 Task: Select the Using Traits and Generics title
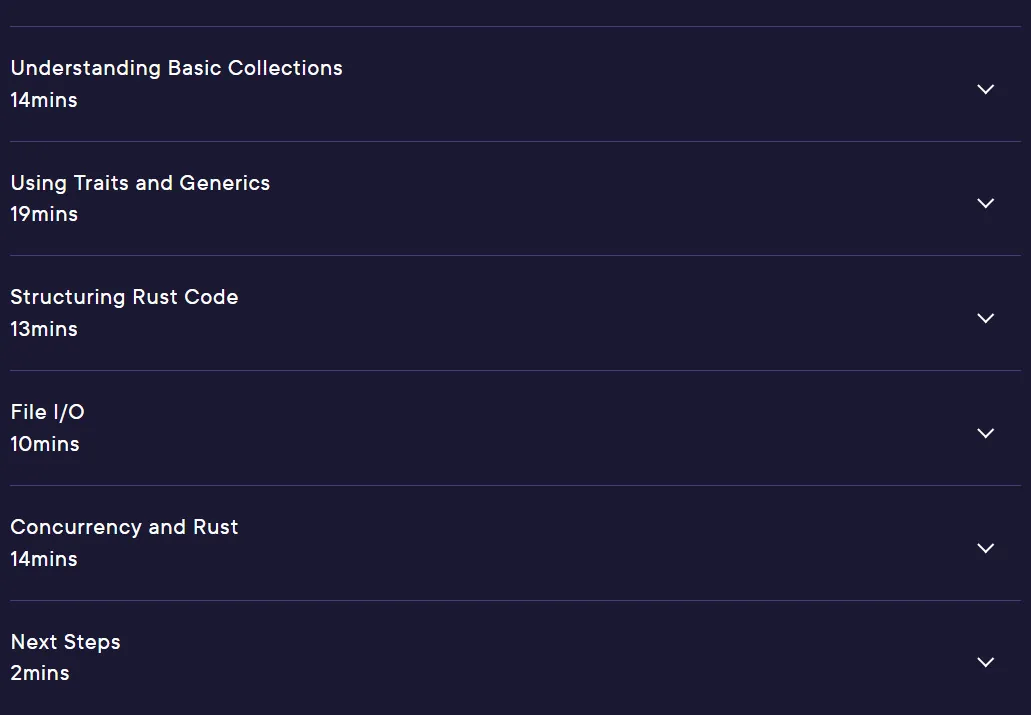click(x=140, y=183)
